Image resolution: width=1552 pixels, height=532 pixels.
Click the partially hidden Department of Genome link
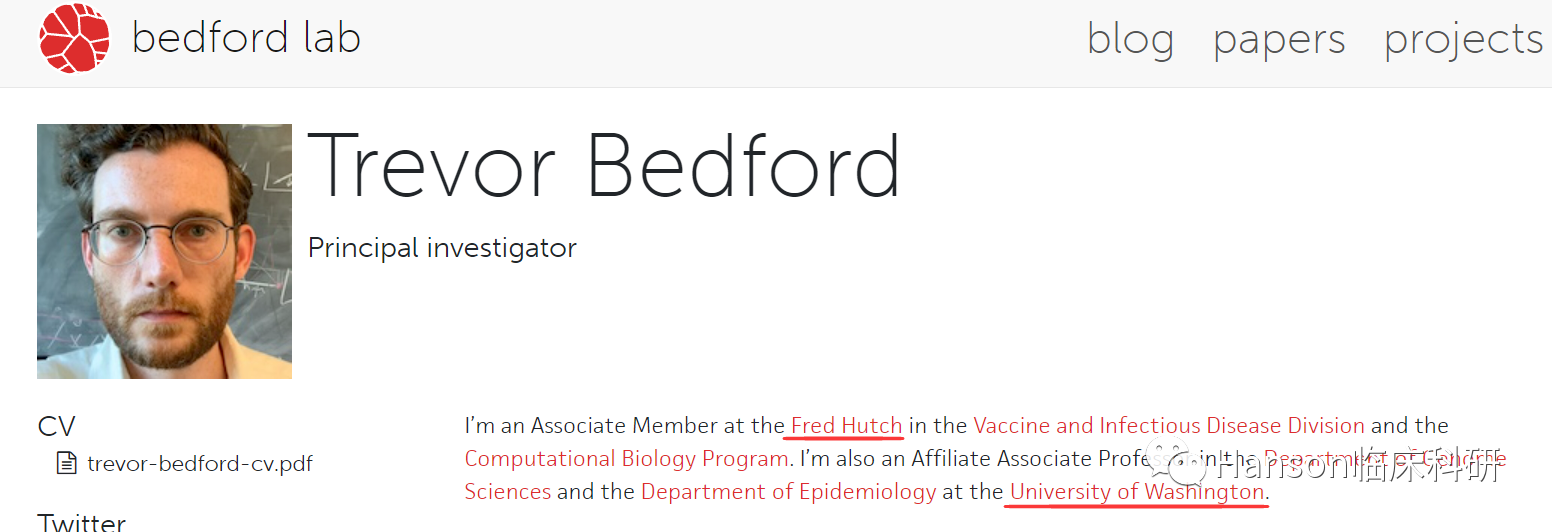coord(1385,459)
